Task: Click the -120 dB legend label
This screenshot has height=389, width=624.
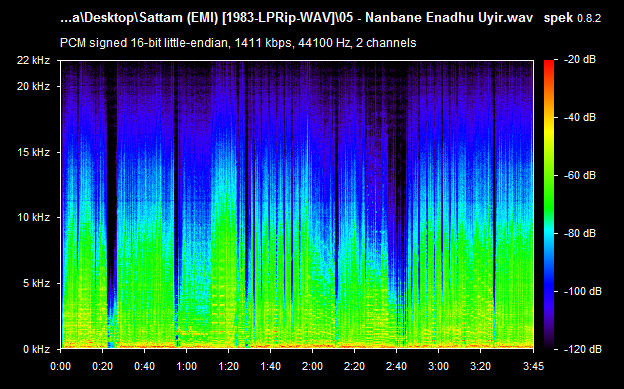Action: (583, 349)
